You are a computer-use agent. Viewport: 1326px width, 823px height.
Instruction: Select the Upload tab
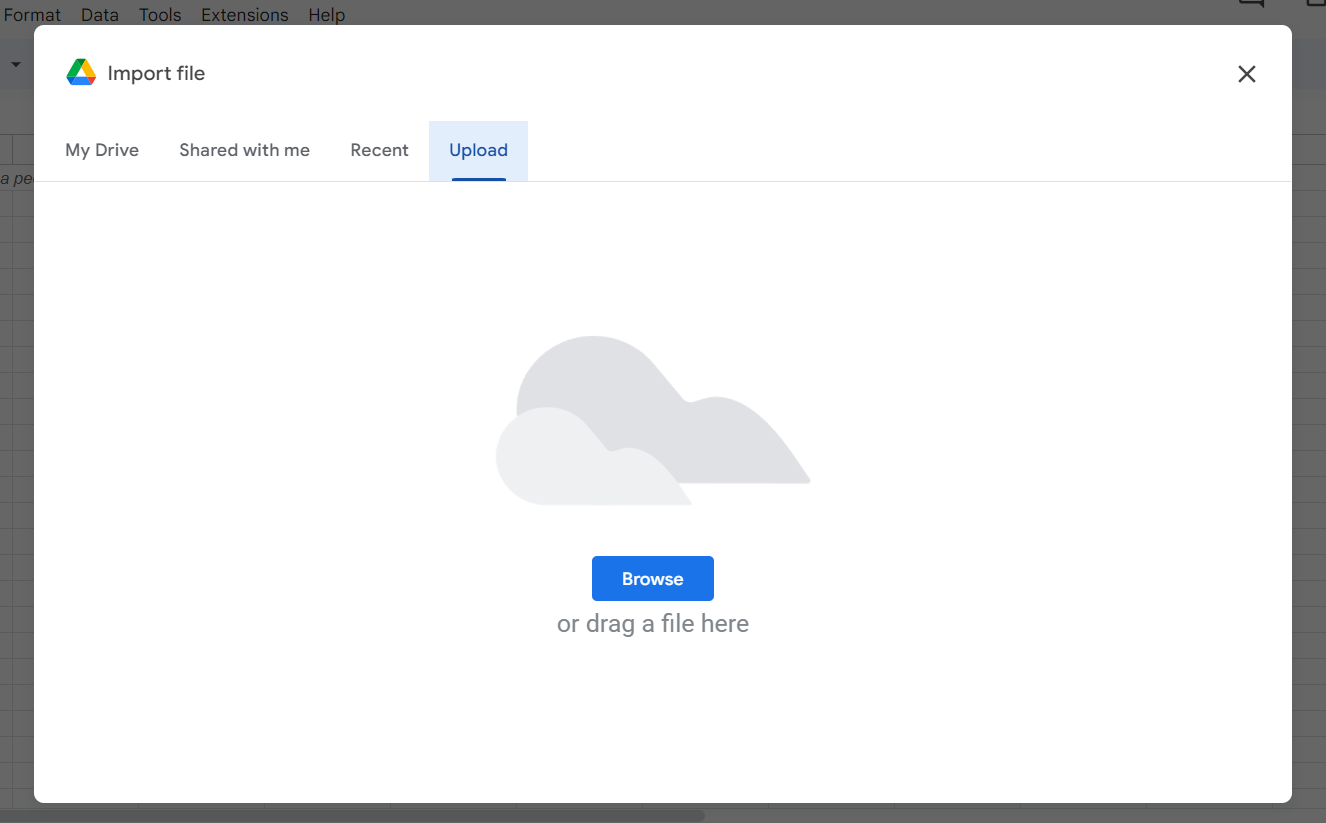click(478, 151)
